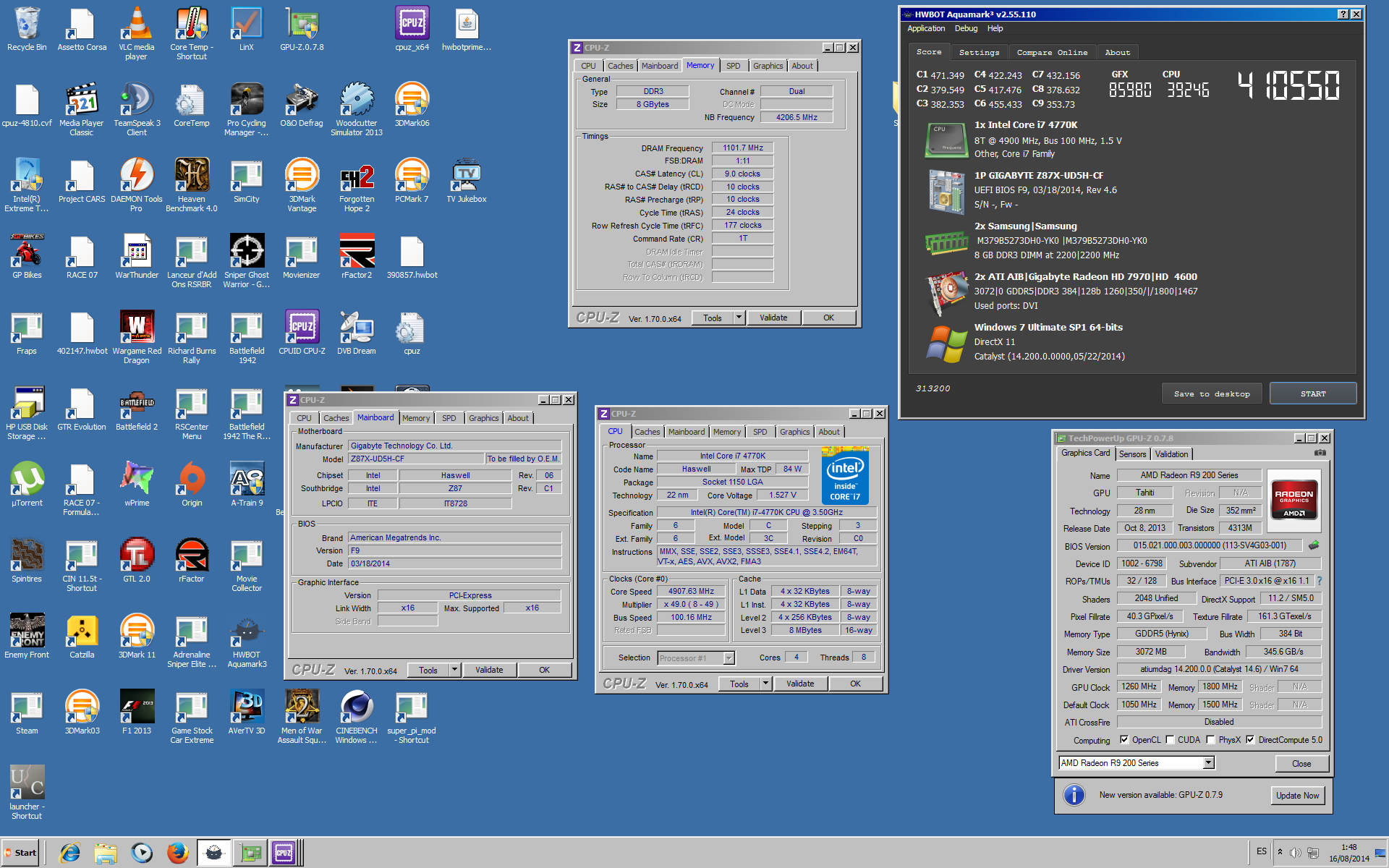Image resolution: width=1389 pixels, height=868 pixels.
Task: Open the 3DMark Vantage icon
Action: pyautogui.click(x=302, y=185)
